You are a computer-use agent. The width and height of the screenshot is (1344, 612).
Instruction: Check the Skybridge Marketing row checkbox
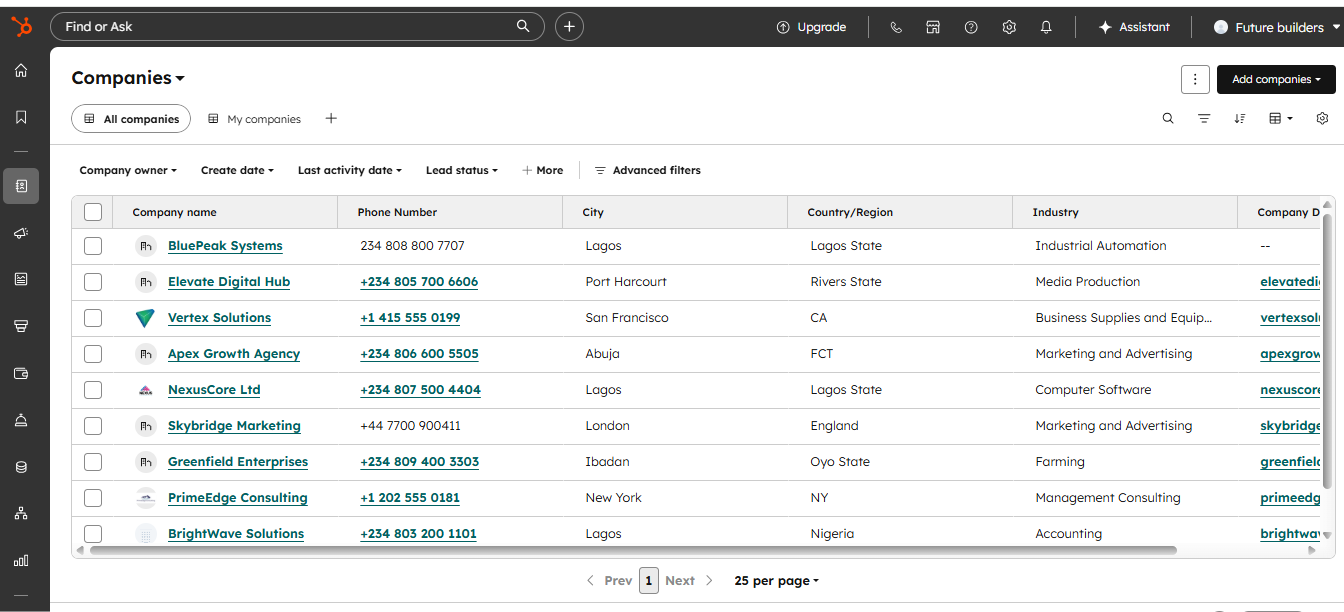[93, 426]
